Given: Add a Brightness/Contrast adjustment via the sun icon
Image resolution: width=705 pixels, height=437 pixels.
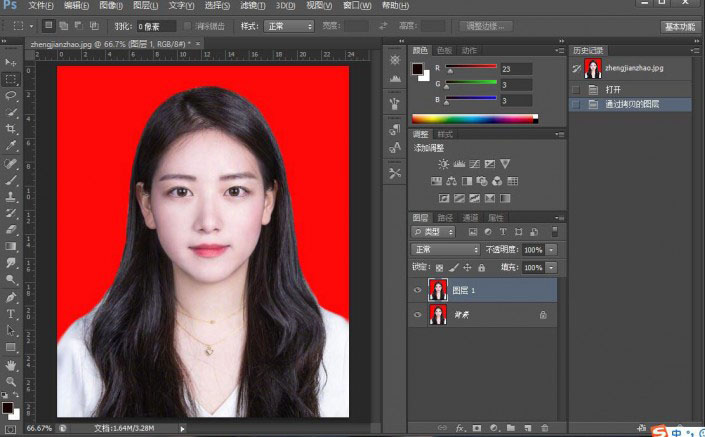Looking at the screenshot, I should pos(443,164).
